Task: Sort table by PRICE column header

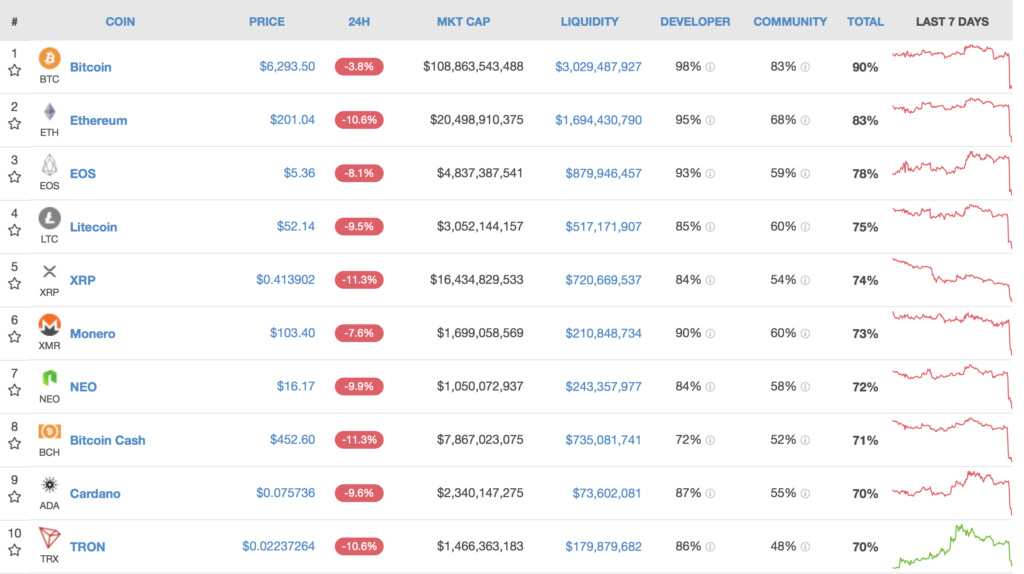Action: pos(266,22)
